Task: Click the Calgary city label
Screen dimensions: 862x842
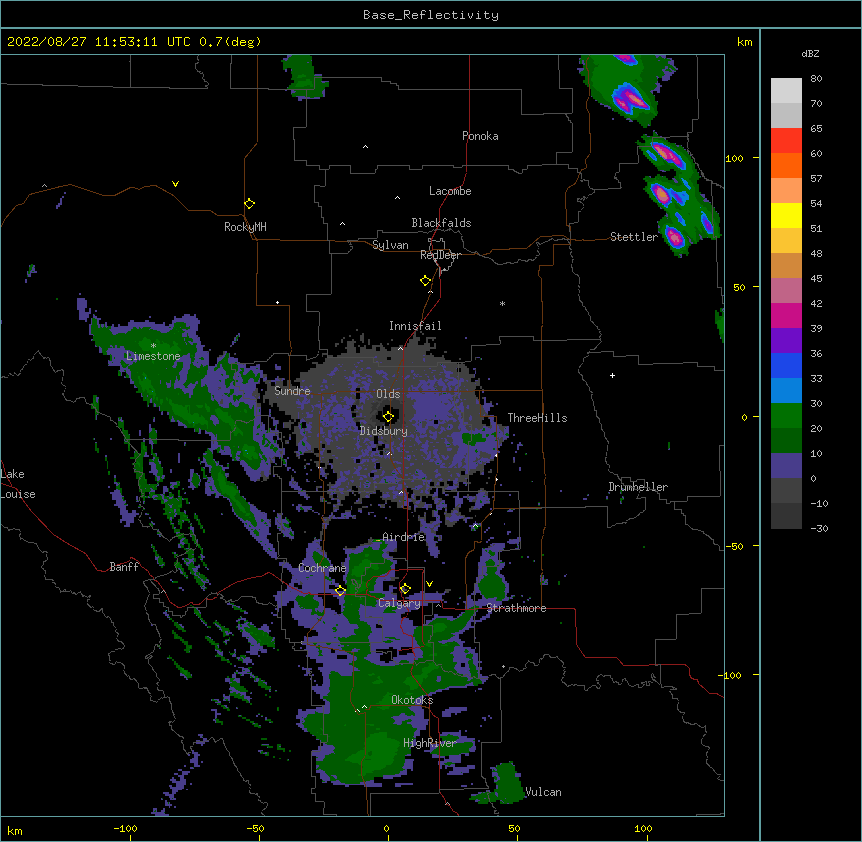Action: coord(399,603)
